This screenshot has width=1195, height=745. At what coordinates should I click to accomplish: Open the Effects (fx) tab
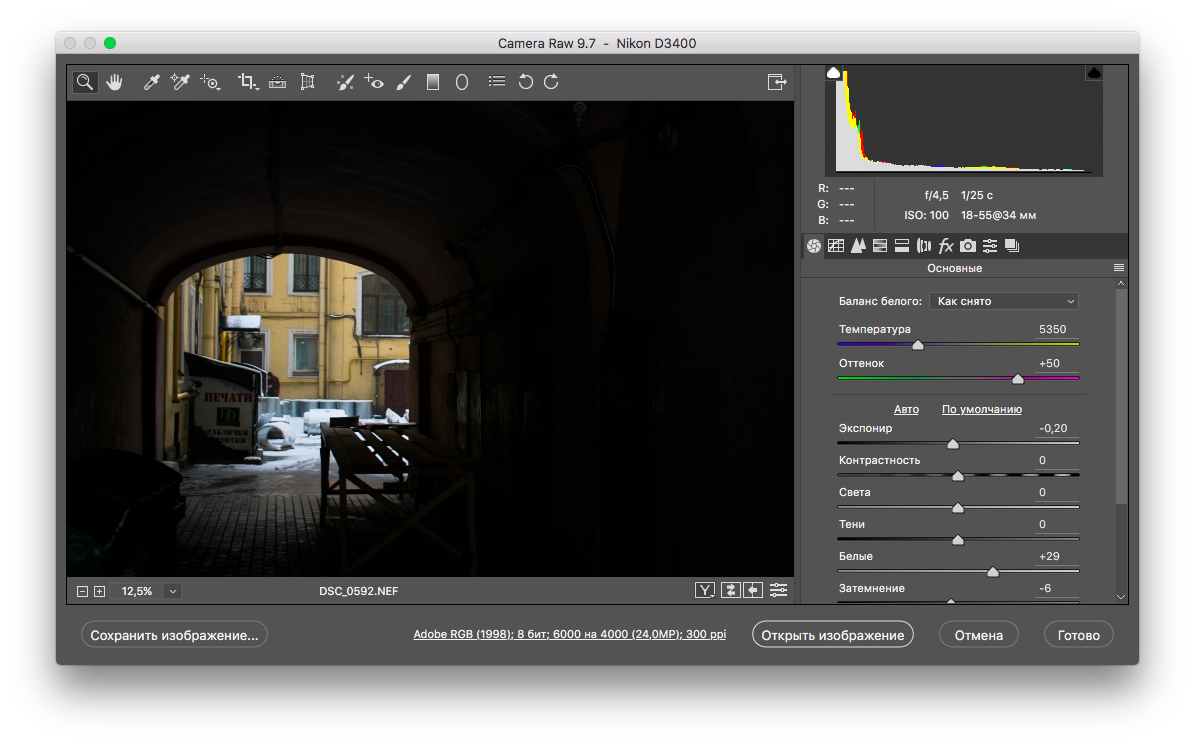coord(946,246)
